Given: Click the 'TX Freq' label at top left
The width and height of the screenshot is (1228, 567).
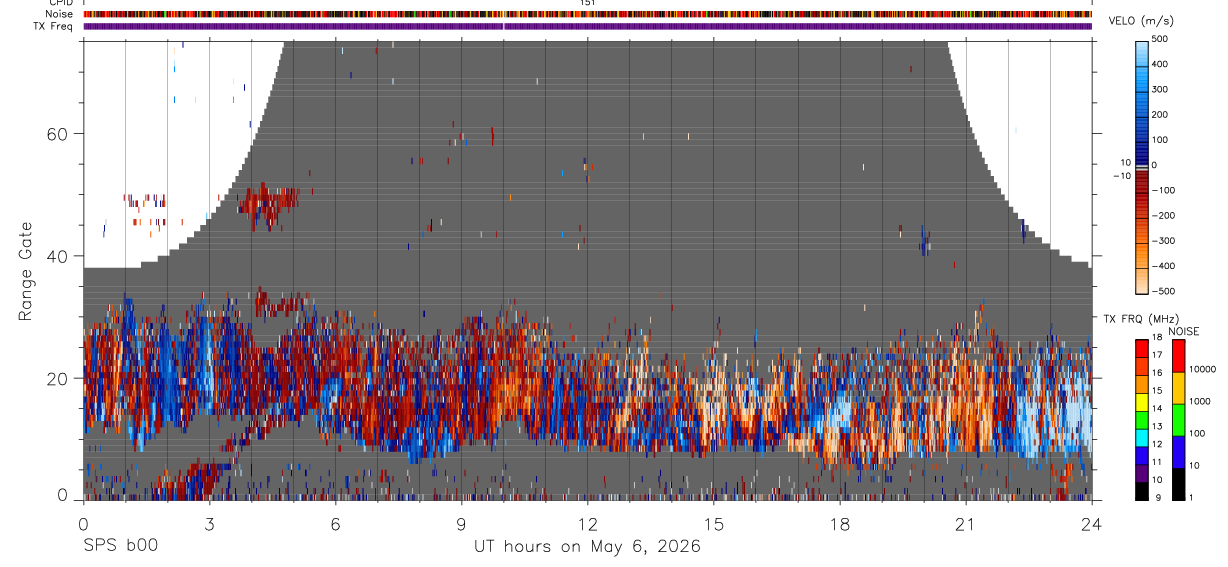Looking at the screenshot, I should (54, 26).
